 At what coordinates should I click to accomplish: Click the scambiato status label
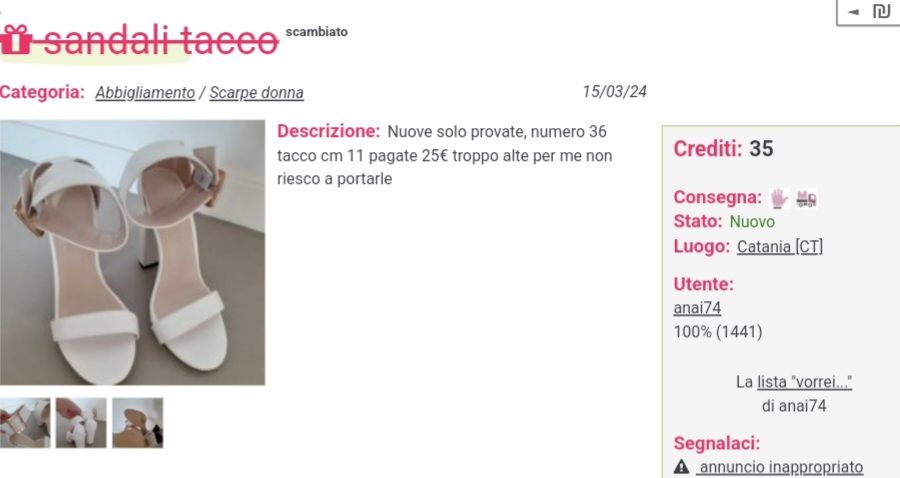pos(317,32)
